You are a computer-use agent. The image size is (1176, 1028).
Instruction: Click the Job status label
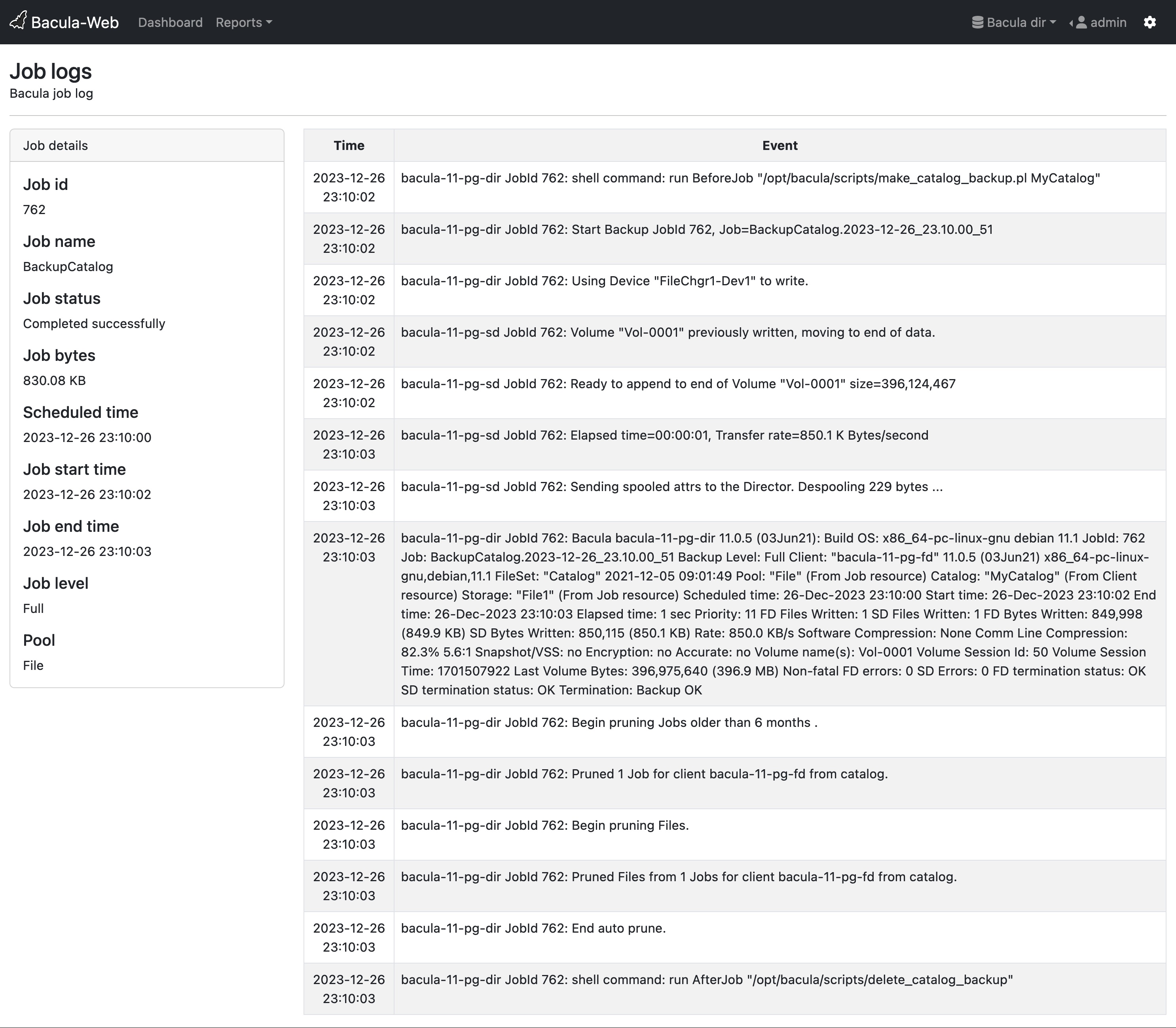62,299
